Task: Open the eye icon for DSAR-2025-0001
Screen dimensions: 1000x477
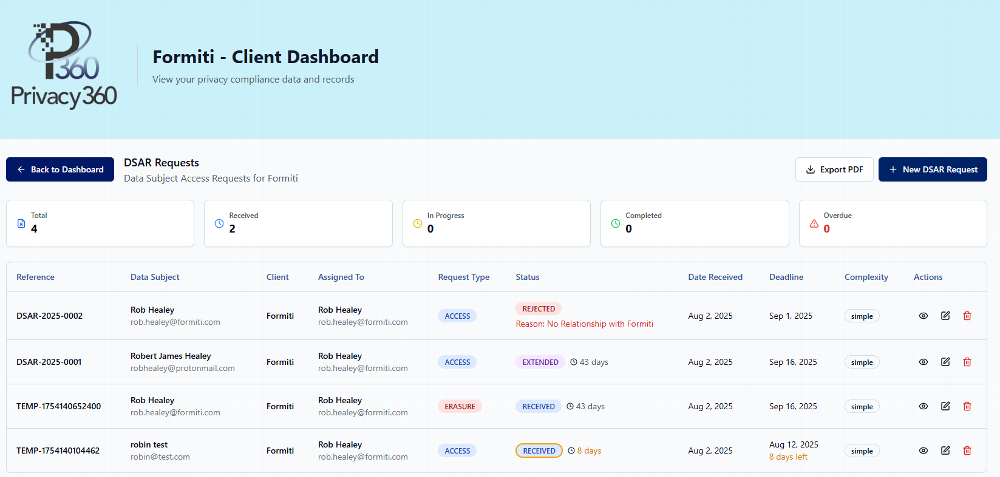Action: pos(923,362)
